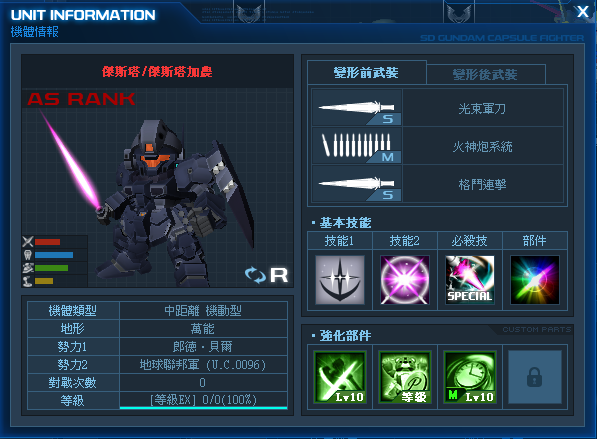This screenshot has width=597, height=439.
Task: Switch to the 變形前武裝 tab
Action: pos(366,72)
